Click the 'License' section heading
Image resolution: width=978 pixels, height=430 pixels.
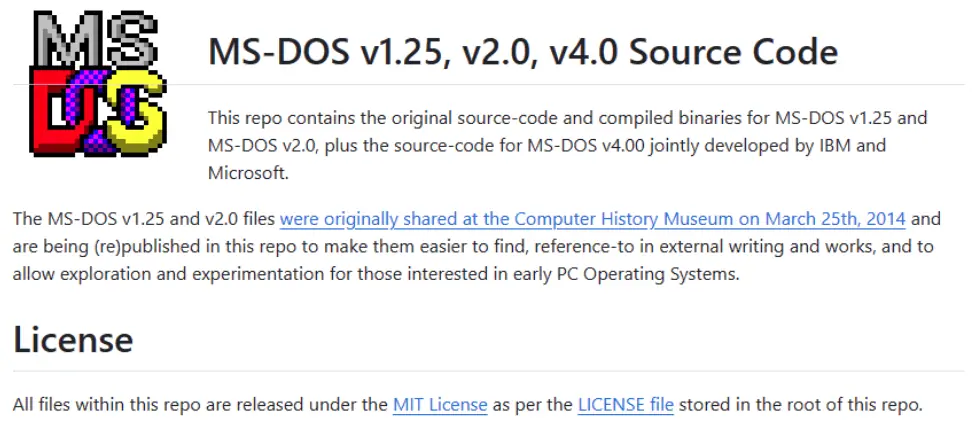[x=73, y=340]
